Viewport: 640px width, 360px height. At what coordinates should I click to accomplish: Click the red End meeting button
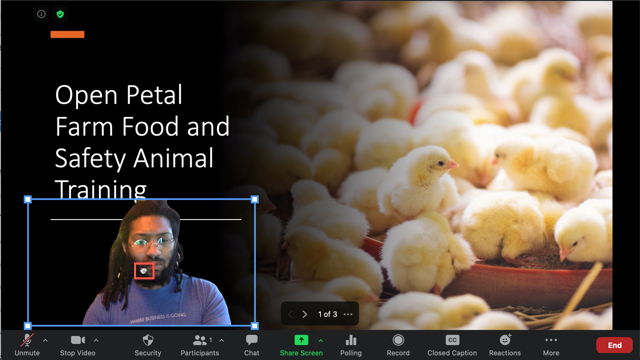[x=614, y=345]
